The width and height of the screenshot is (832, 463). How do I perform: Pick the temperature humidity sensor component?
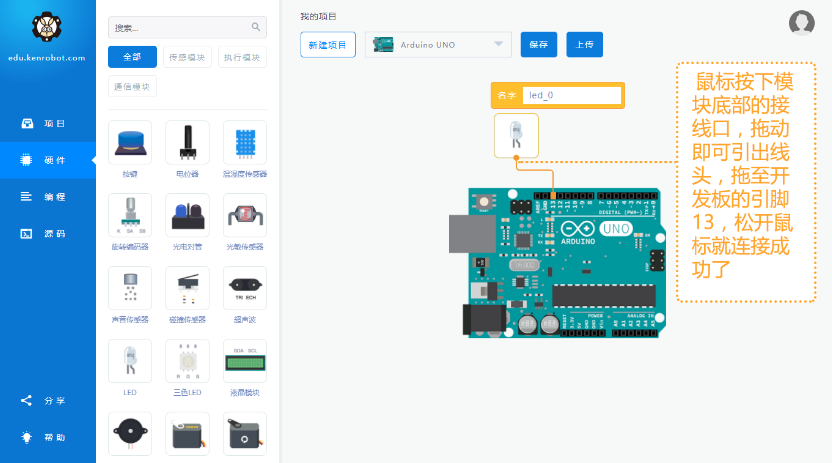coord(244,143)
